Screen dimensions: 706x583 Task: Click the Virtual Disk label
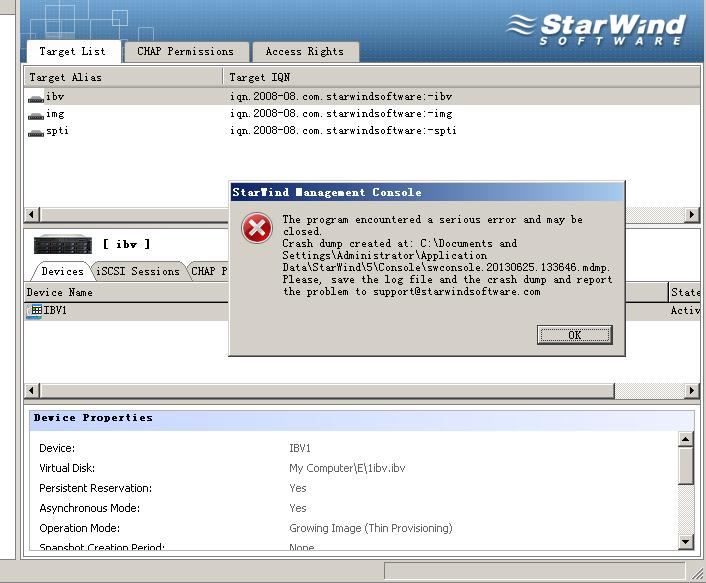click(x=67, y=468)
